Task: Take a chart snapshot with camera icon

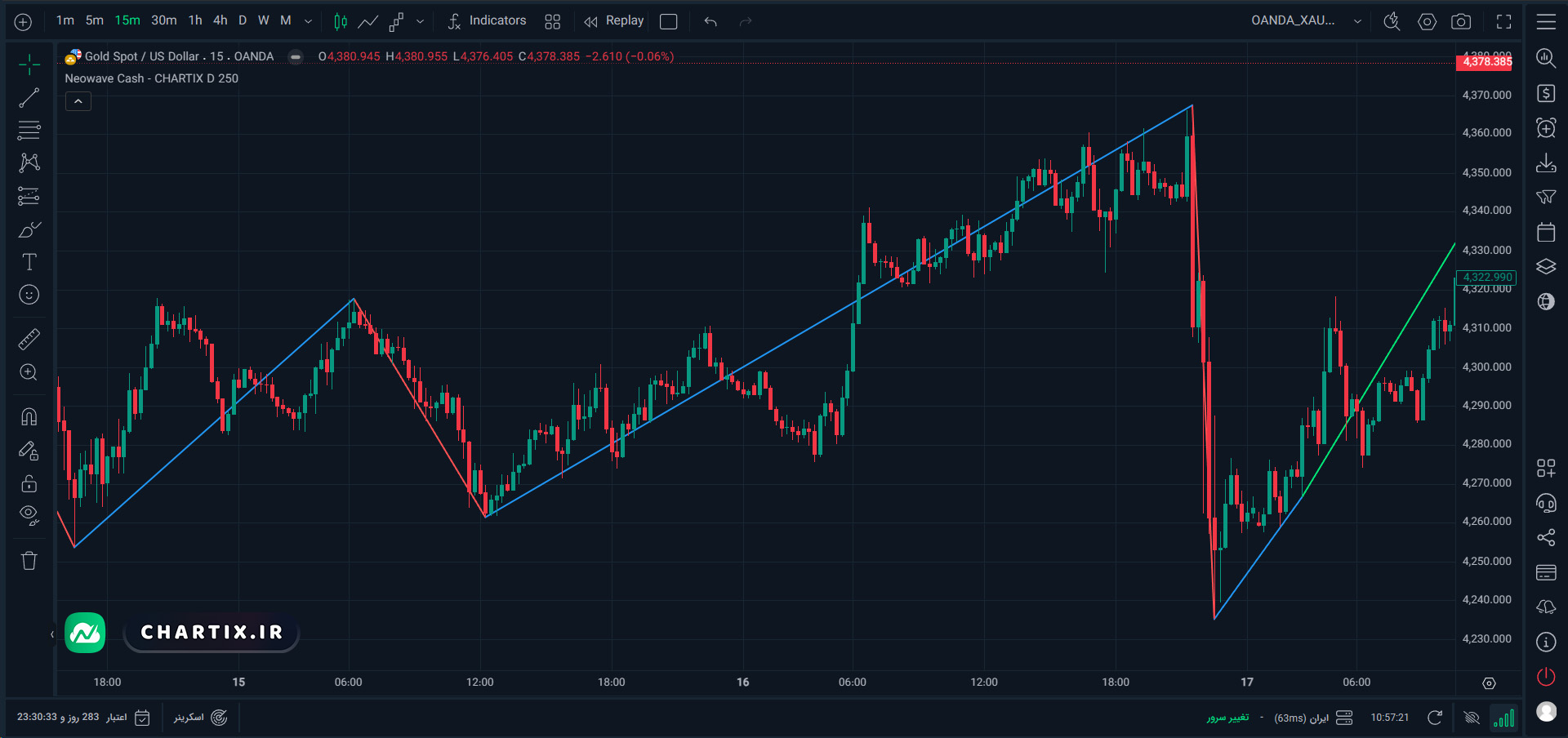Action: tap(1461, 22)
